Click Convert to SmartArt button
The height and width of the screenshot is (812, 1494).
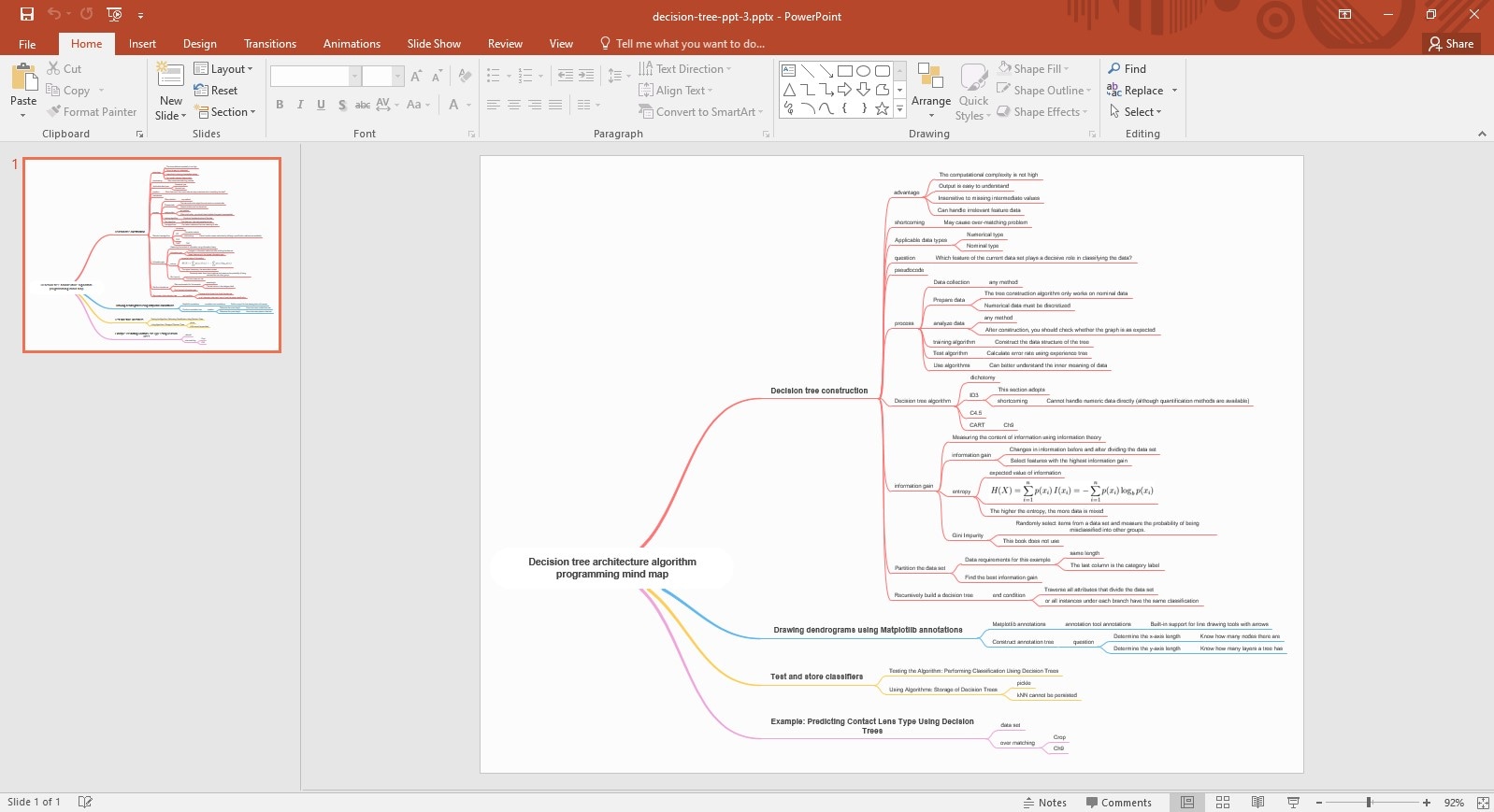700,112
